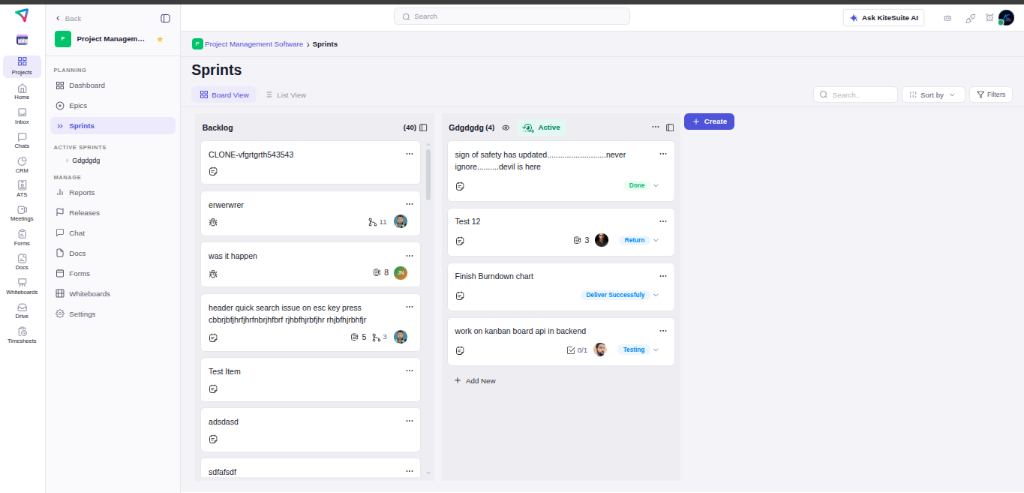Viewport: 1024px width, 493px height.
Task: Open Timesheets in the left rail
Action: point(22,335)
